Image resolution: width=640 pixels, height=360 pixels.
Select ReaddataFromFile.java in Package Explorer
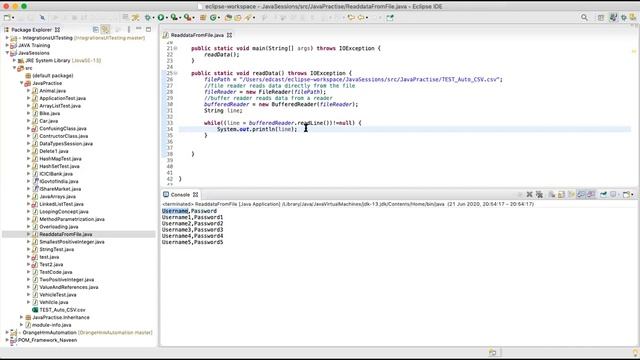(x=65, y=234)
